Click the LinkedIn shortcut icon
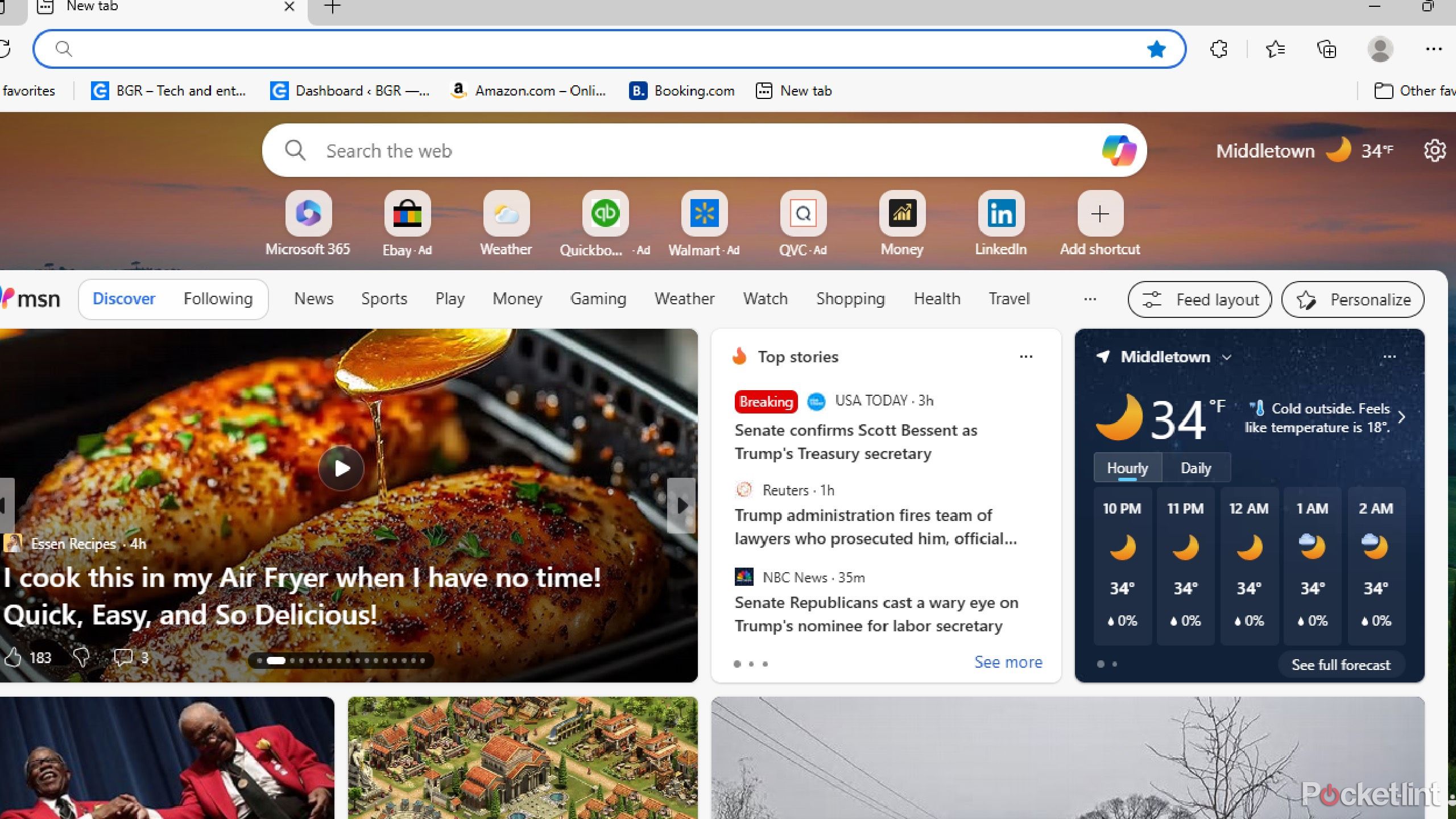The height and width of the screenshot is (819, 1456). tap(1002, 213)
